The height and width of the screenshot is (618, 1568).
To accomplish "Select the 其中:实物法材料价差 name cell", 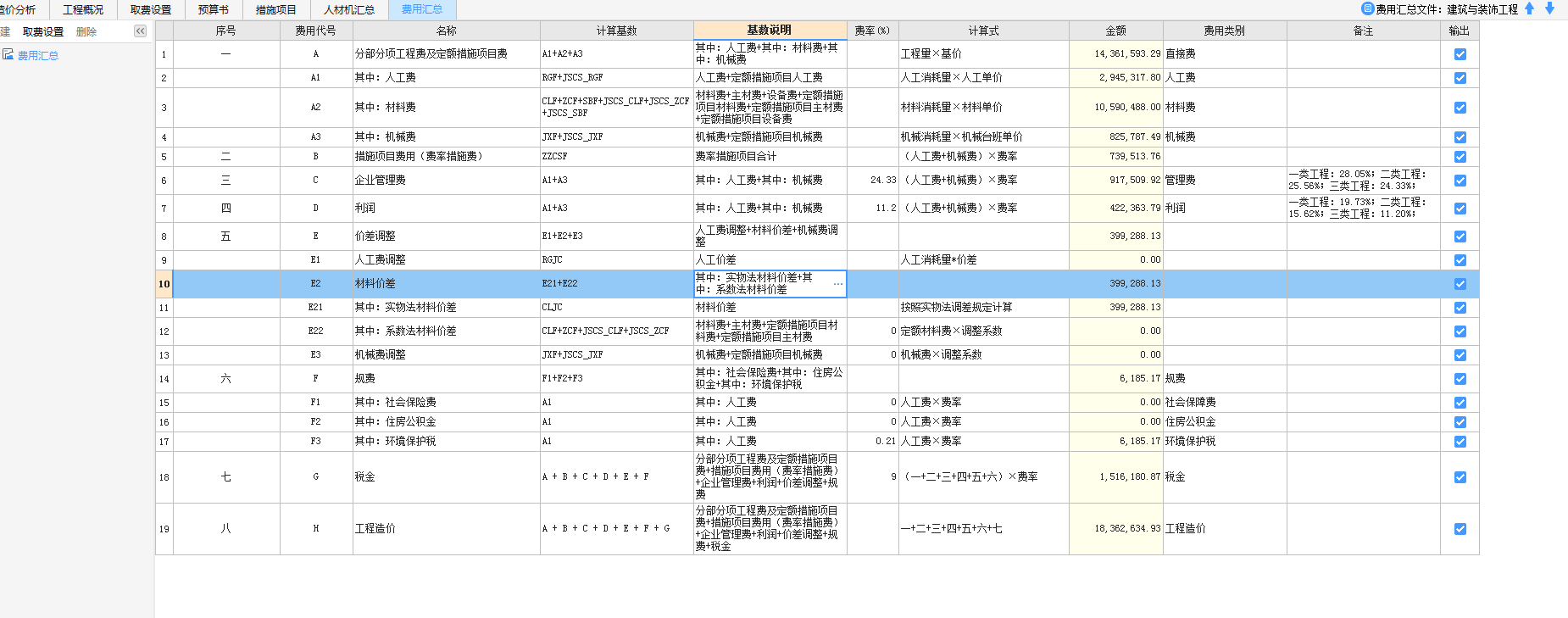I will point(447,308).
